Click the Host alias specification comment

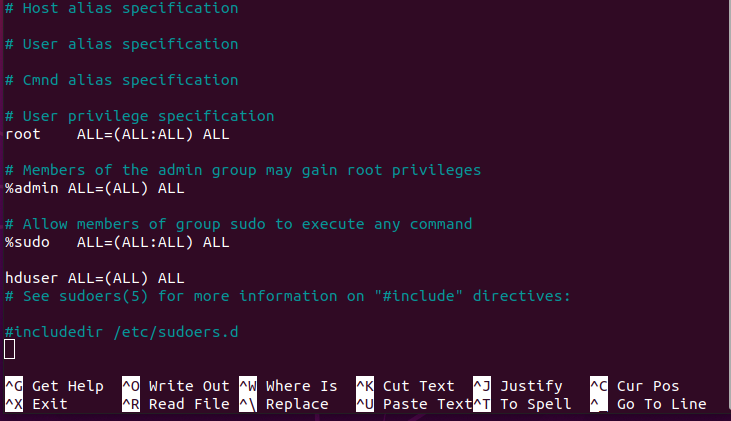121,8
